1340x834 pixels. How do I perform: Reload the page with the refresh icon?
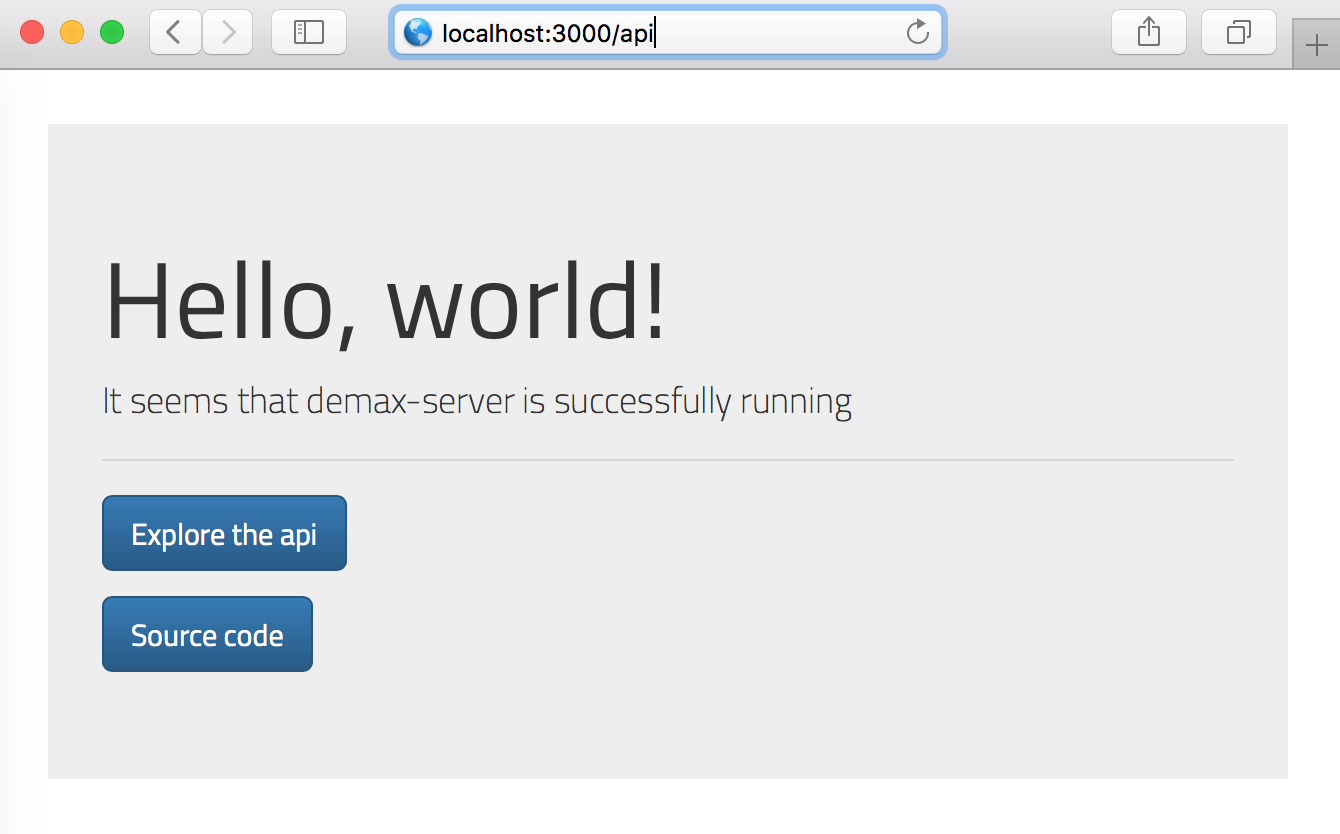[917, 33]
